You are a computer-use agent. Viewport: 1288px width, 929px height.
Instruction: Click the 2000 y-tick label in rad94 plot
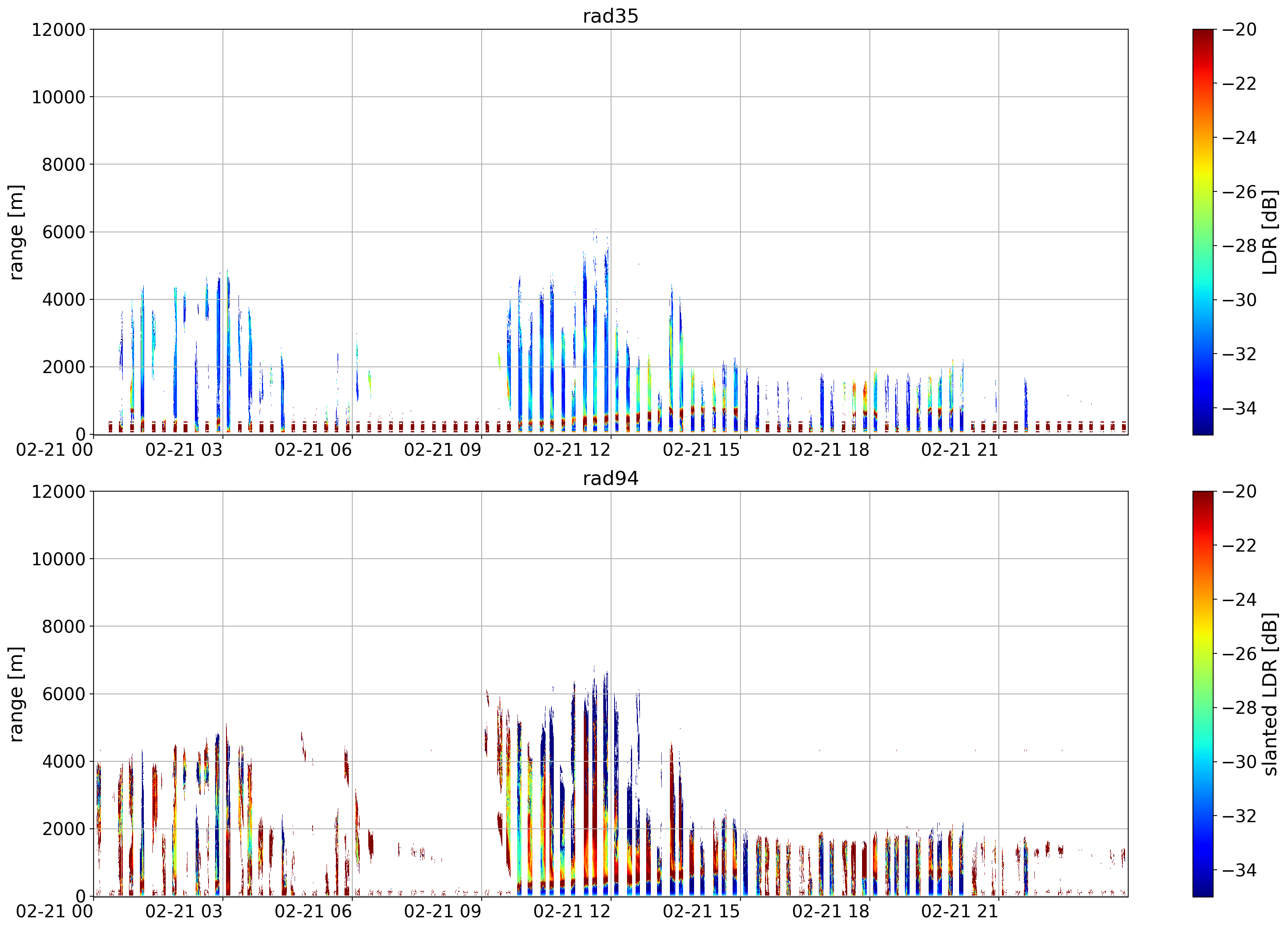[x=64, y=829]
